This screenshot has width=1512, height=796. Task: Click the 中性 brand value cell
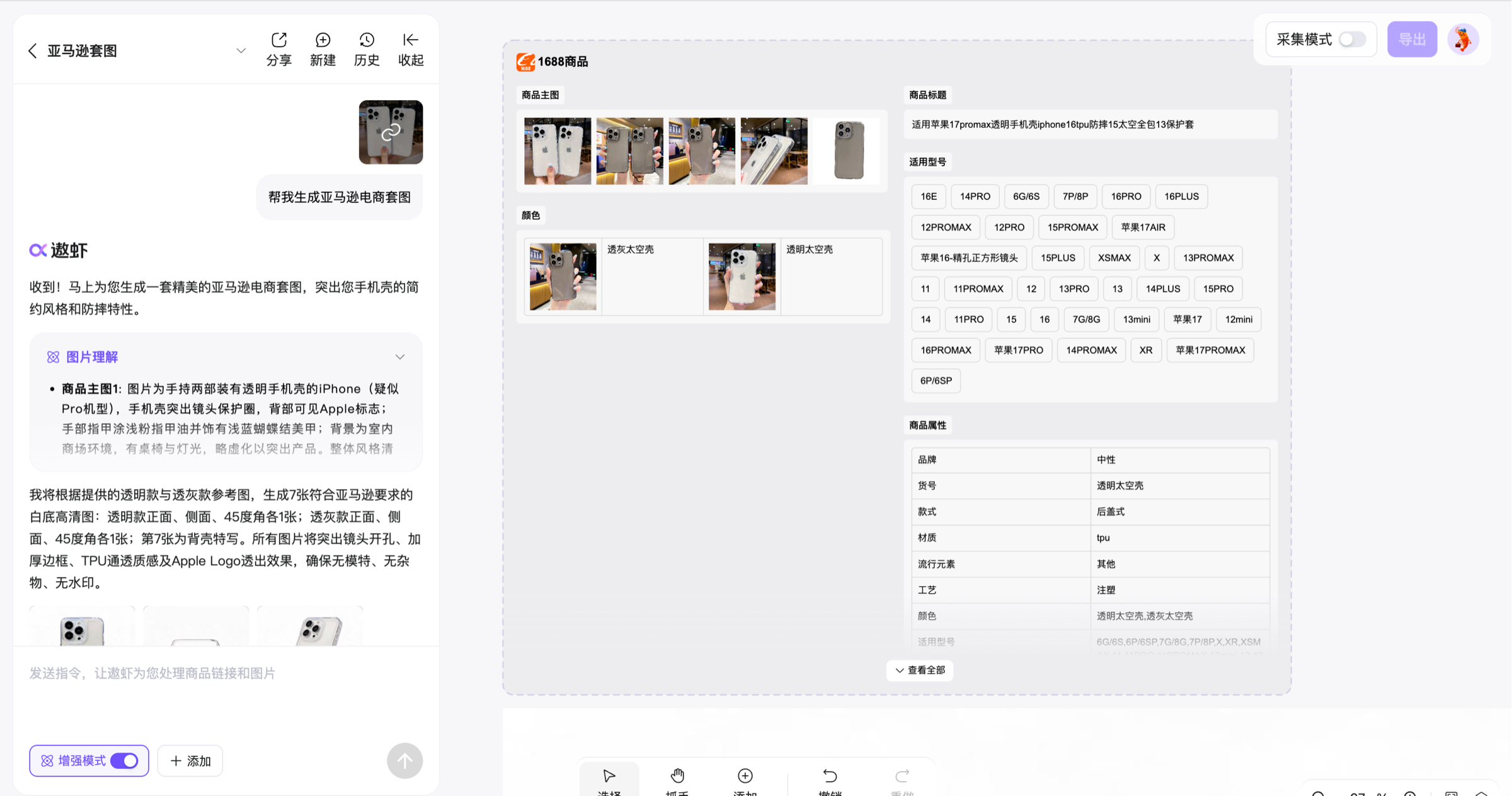(x=1179, y=460)
